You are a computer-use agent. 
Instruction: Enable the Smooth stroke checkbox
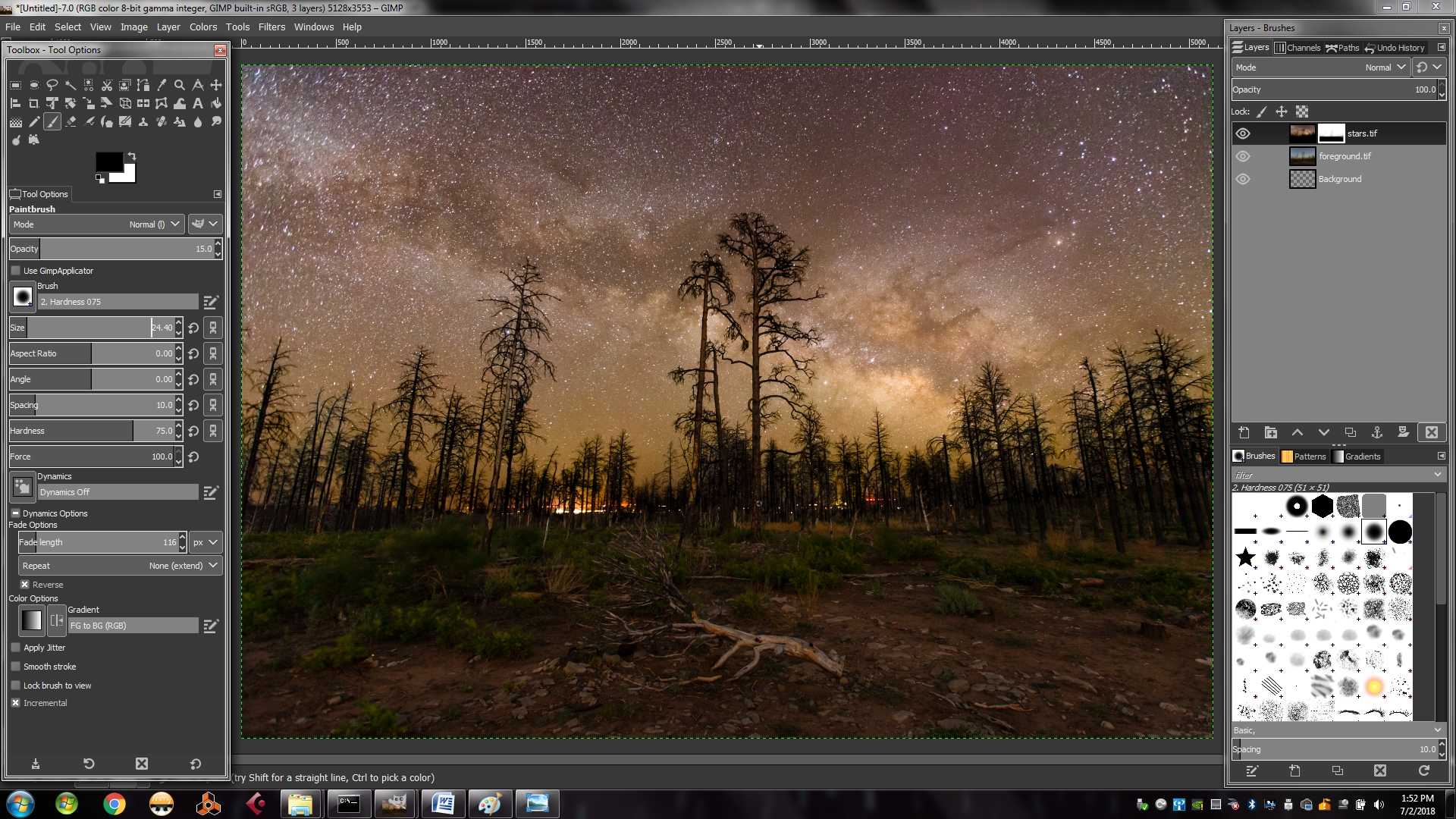(15, 666)
